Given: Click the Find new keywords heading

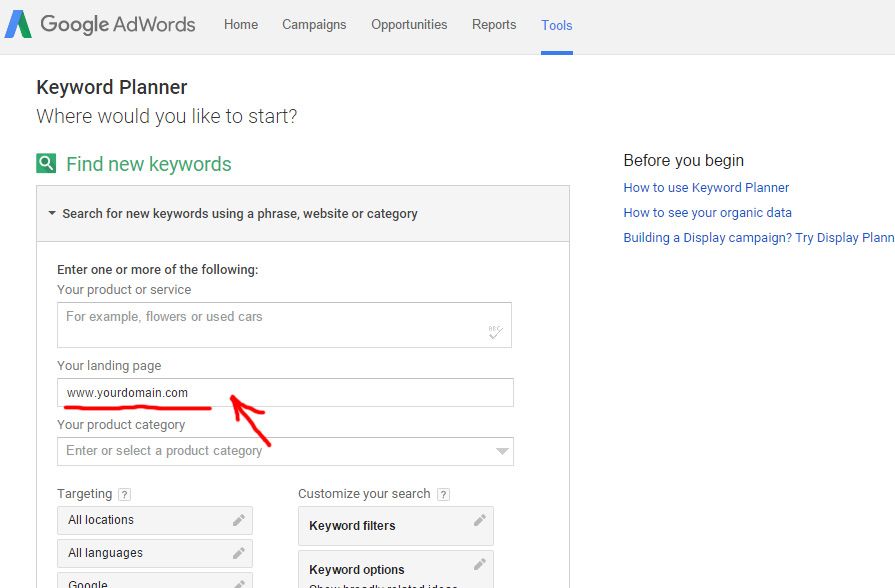Looking at the screenshot, I should click(x=148, y=164).
